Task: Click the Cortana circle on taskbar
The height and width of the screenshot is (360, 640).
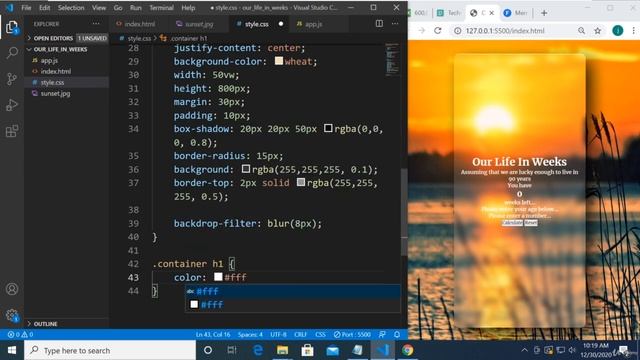Action: coord(208,350)
